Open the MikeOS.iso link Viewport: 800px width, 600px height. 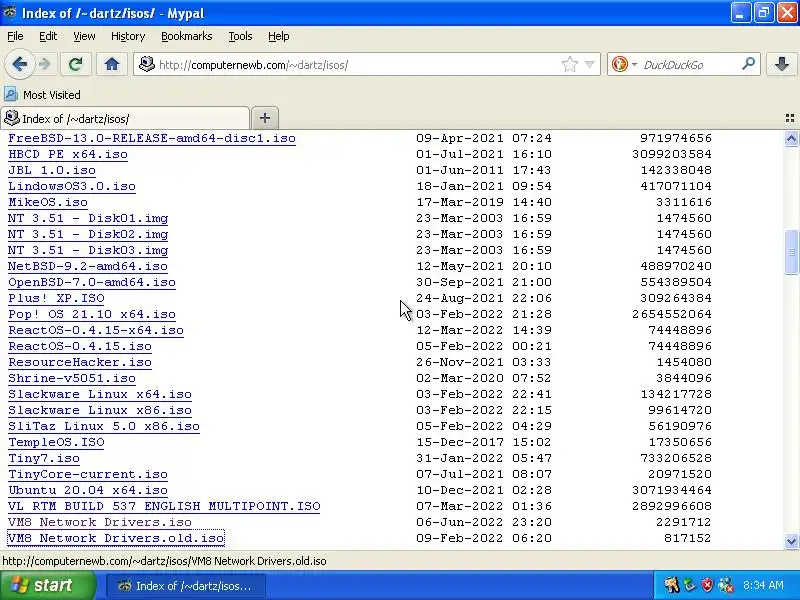48,202
